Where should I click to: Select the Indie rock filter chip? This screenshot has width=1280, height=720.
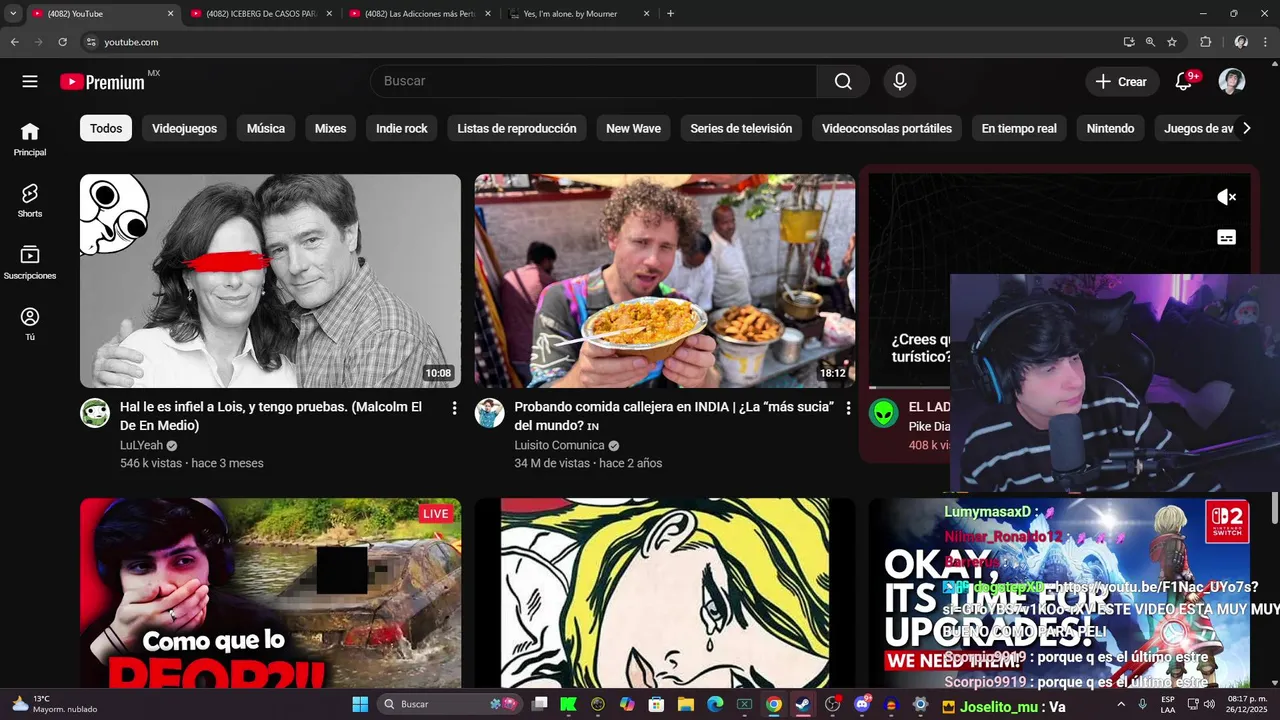click(x=402, y=128)
